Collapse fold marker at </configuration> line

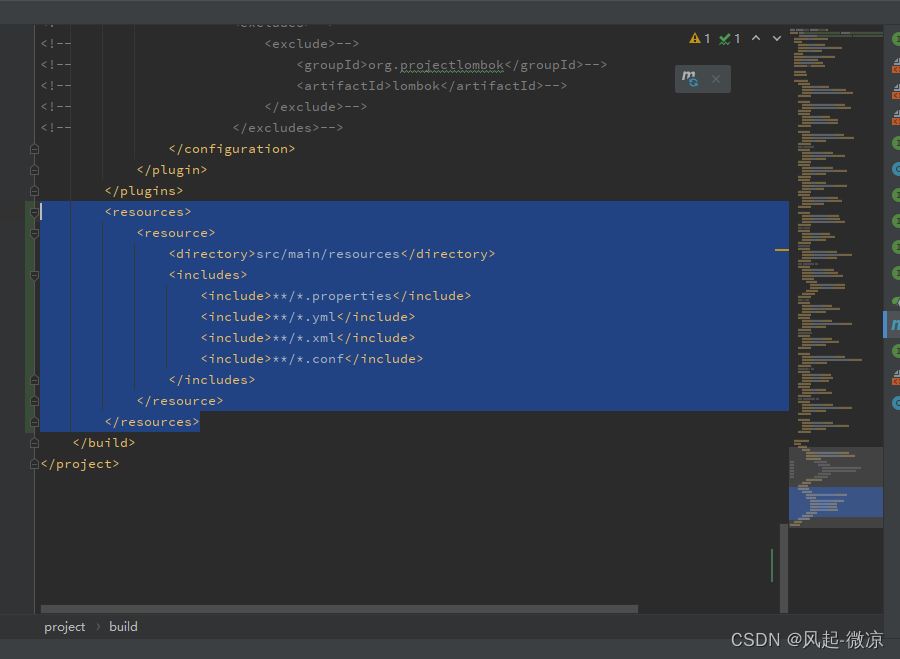point(34,149)
